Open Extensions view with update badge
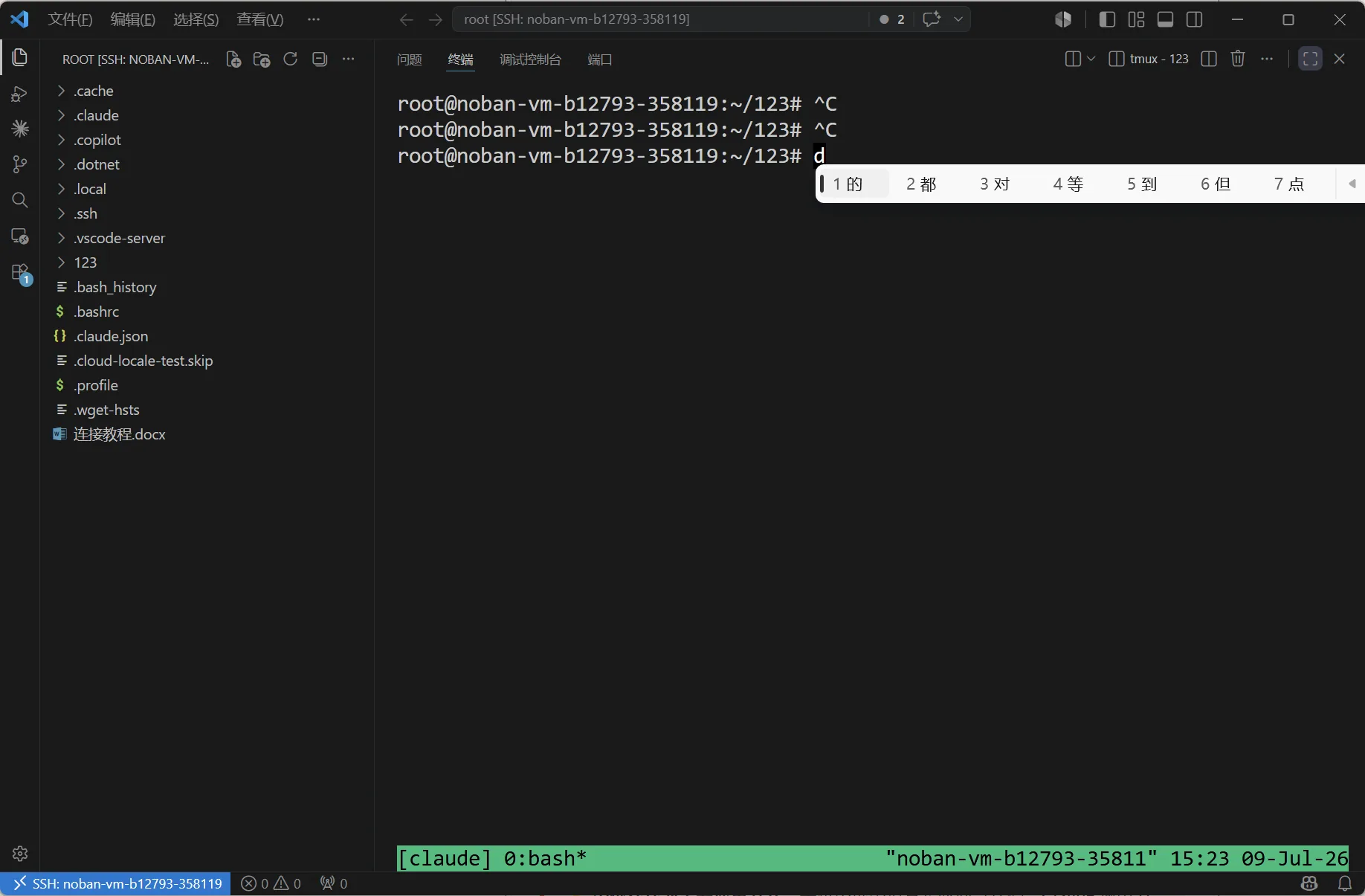 pyautogui.click(x=20, y=273)
